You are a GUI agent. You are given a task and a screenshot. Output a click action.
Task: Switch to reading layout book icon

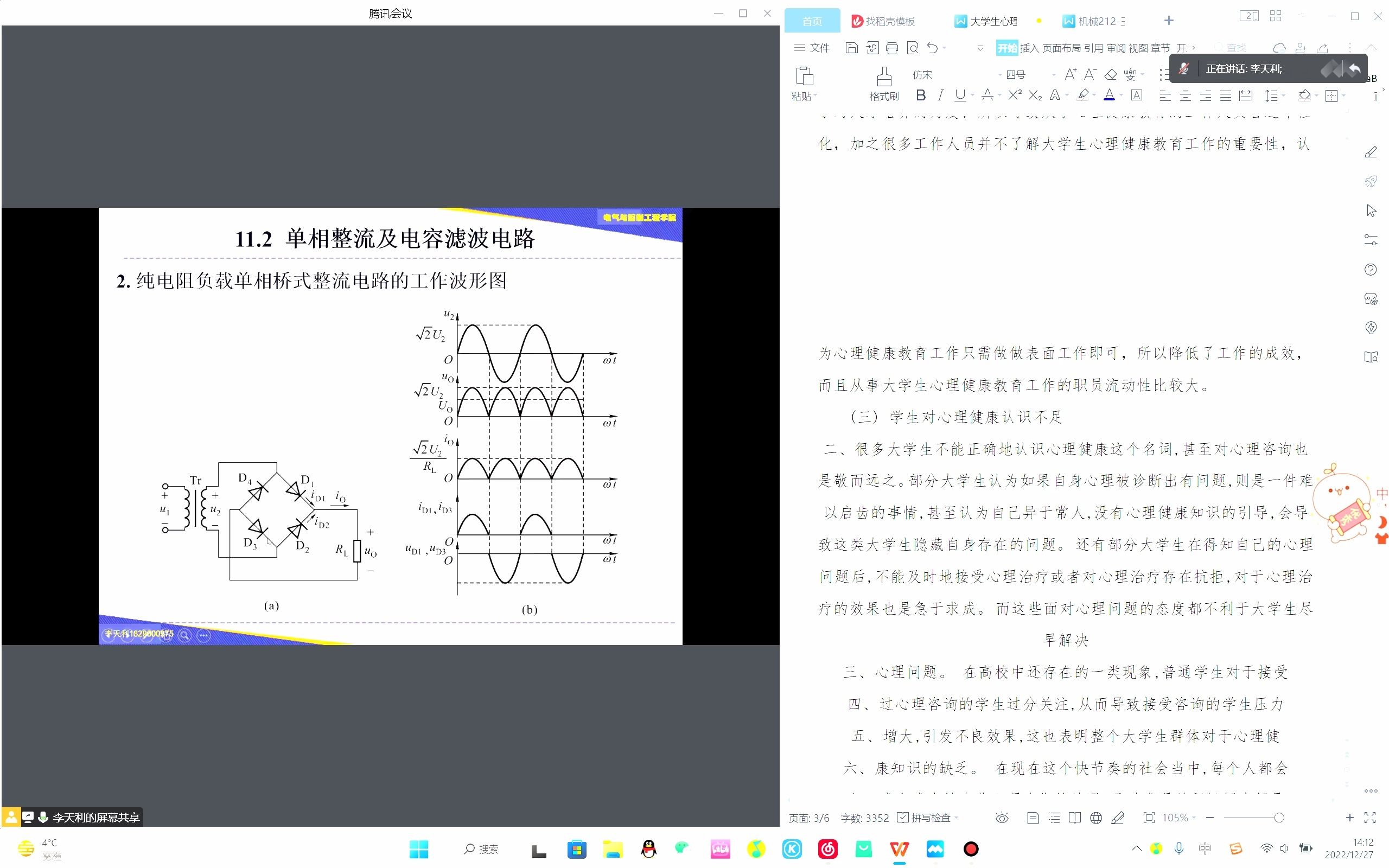tap(1074, 818)
